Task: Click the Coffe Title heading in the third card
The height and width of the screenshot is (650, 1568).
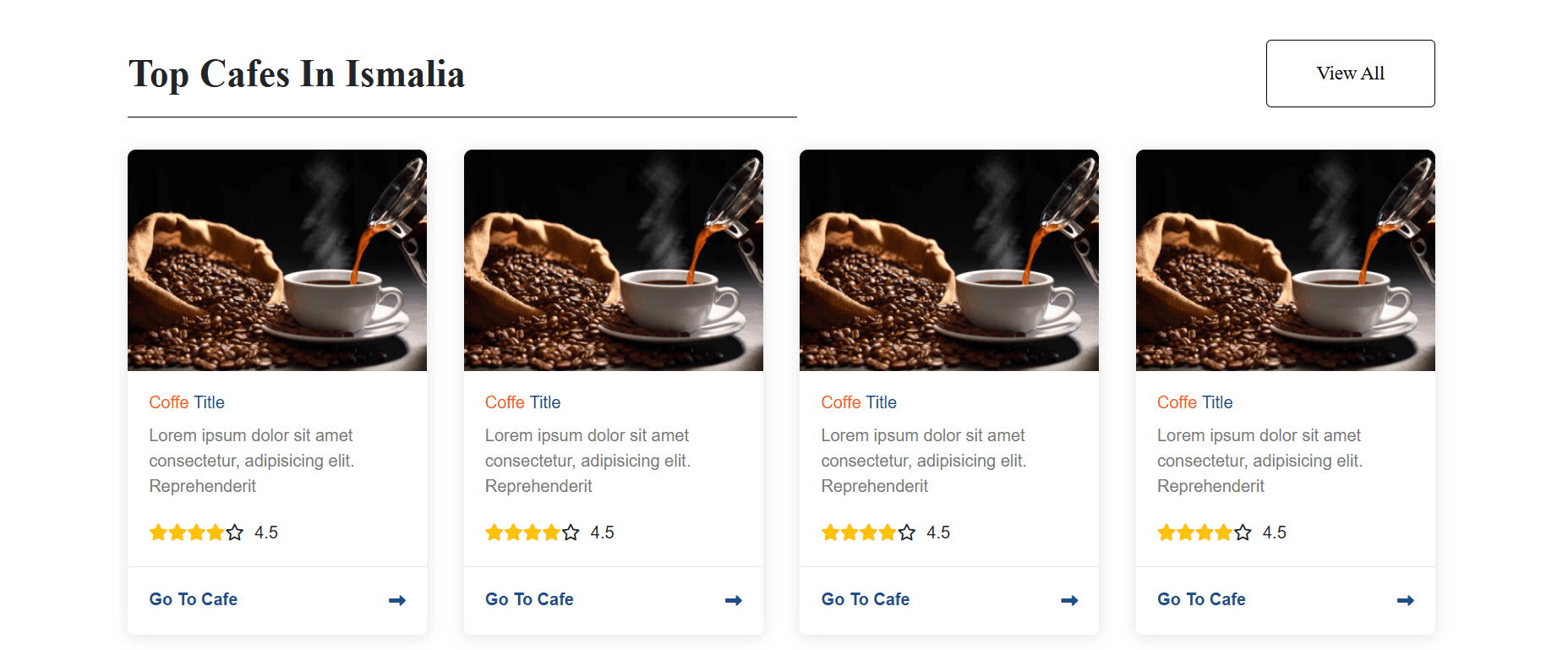Action: [859, 402]
